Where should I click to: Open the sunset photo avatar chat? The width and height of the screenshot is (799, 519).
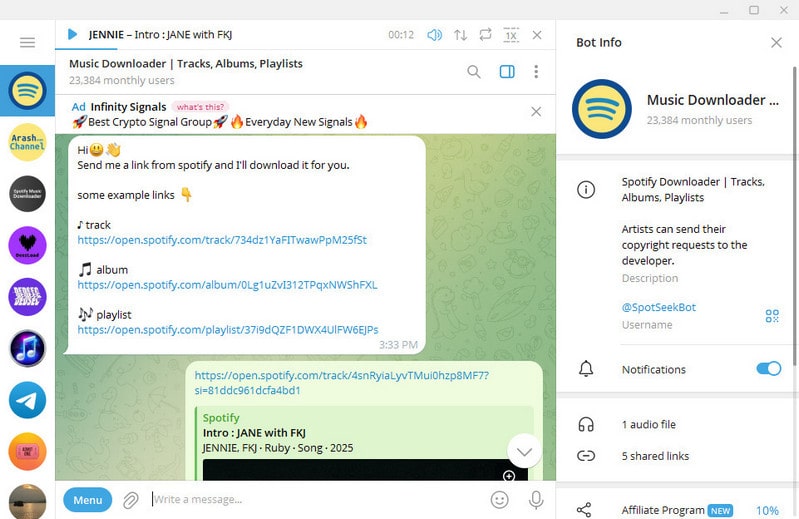click(28, 501)
